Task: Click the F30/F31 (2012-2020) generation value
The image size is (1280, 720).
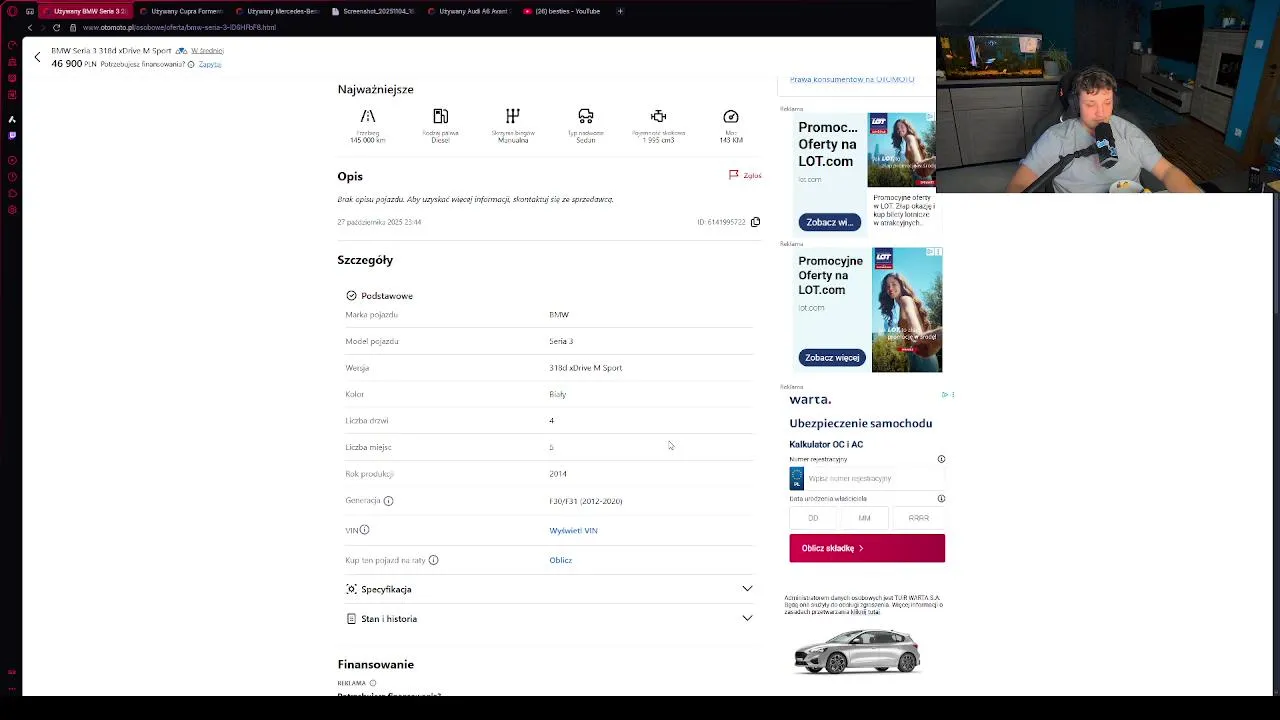Action: click(586, 501)
